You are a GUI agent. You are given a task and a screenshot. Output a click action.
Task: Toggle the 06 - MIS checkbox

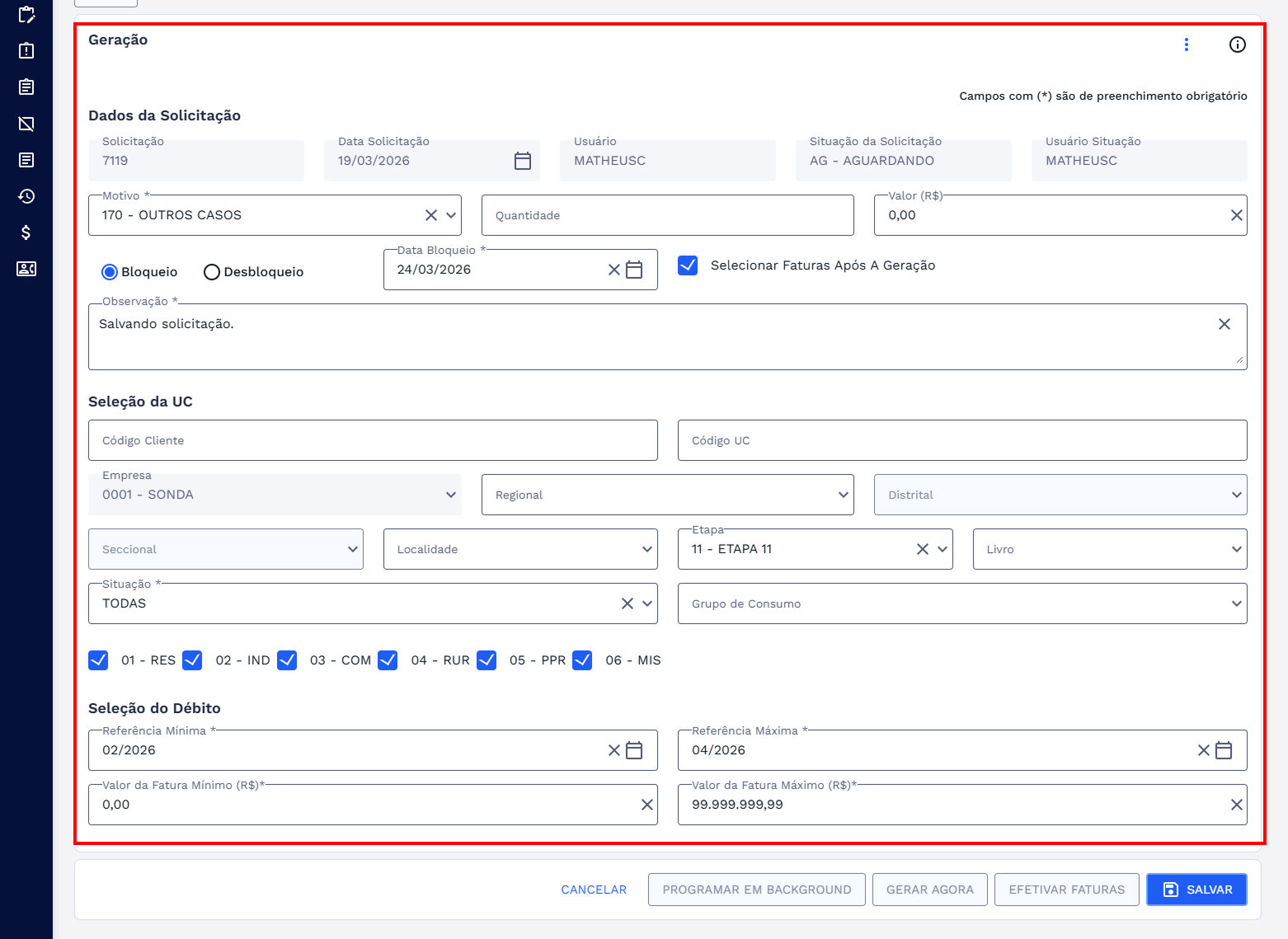pyautogui.click(x=582, y=660)
